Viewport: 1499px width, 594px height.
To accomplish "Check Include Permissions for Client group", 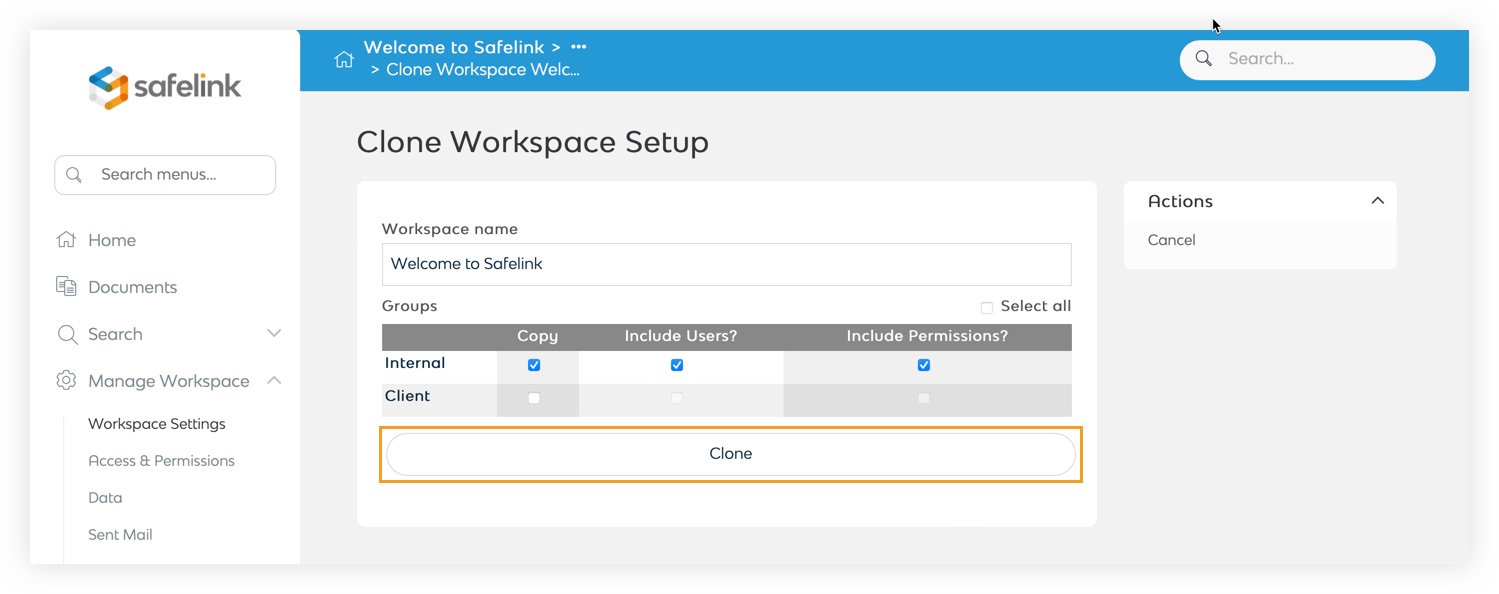I will 924,398.
